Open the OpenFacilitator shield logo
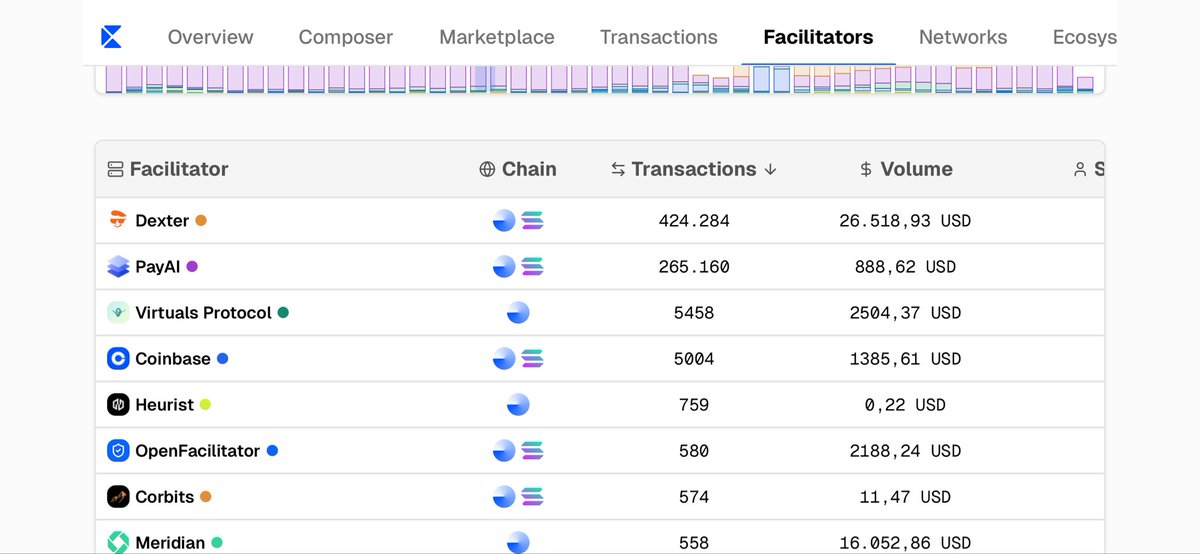This screenshot has width=1200, height=554. coord(118,451)
